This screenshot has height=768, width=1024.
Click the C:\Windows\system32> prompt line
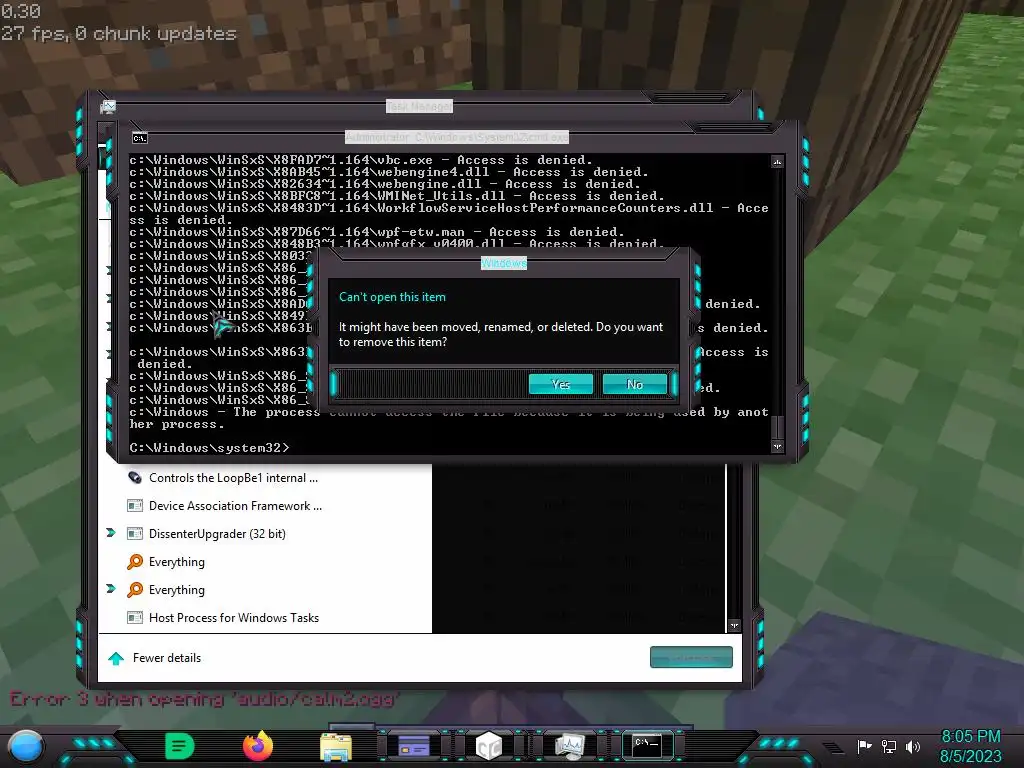click(x=209, y=448)
